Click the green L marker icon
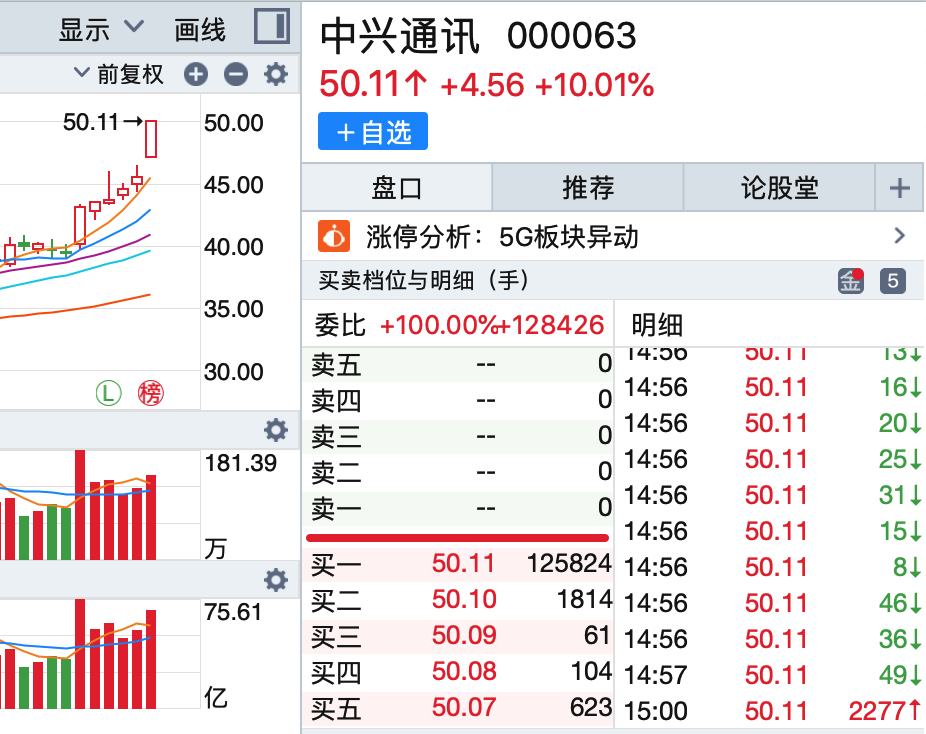Screen dimensions: 926x734 [108, 393]
